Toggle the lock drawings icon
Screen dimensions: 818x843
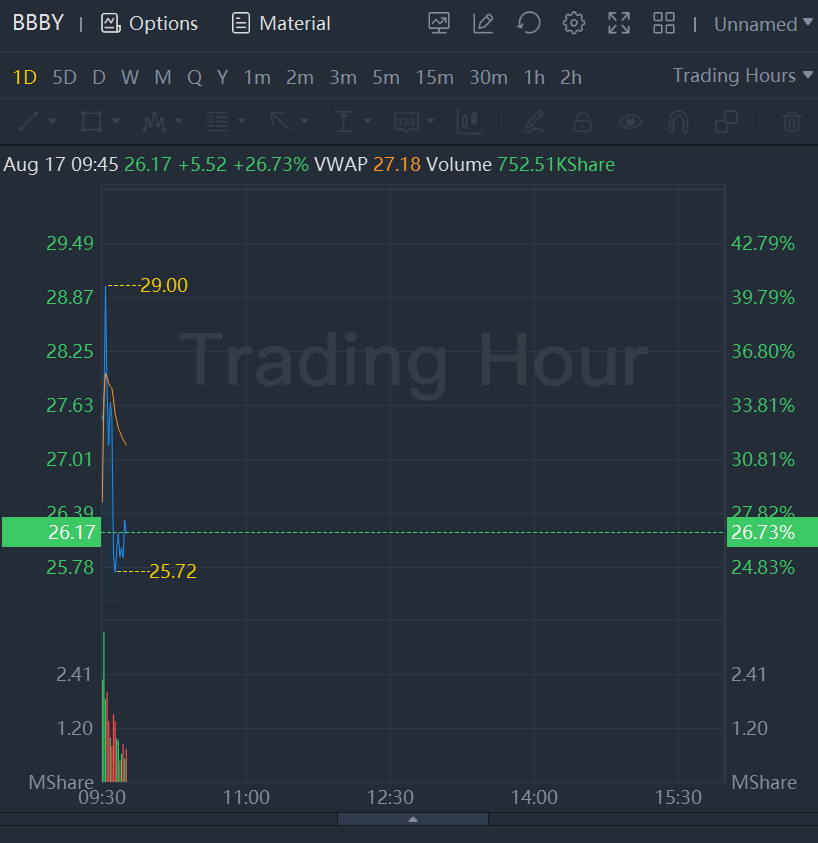pyautogui.click(x=582, y=122)
